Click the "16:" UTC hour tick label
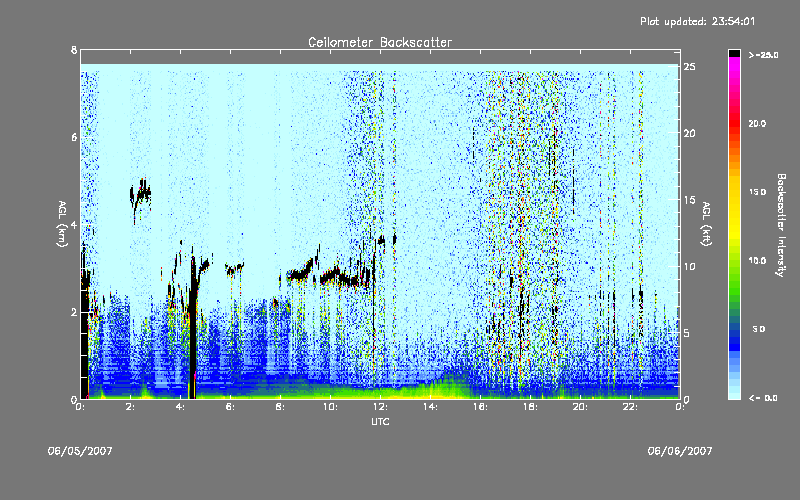The image size is (800, 500). click(480, 407)
